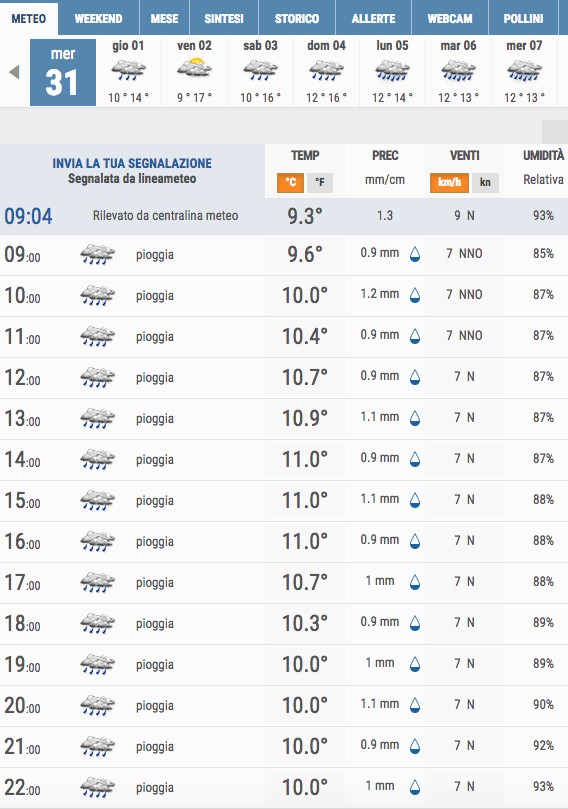This screenshot has height=809, width=568.
Task: Click the gio 01 rain cloud icon
Action: coord(128,70)
